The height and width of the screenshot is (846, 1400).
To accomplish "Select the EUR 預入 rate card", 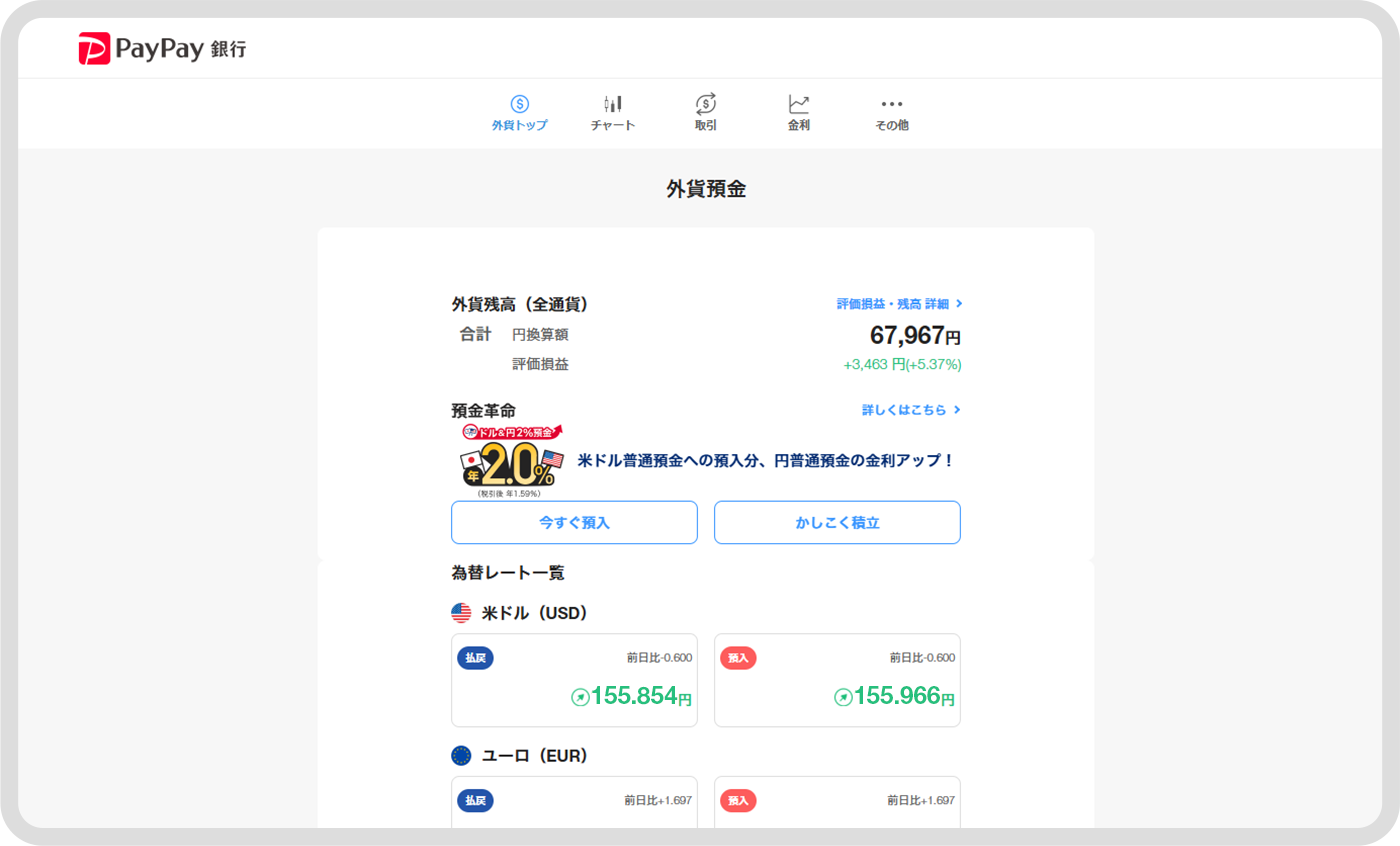I will [837, 803].
